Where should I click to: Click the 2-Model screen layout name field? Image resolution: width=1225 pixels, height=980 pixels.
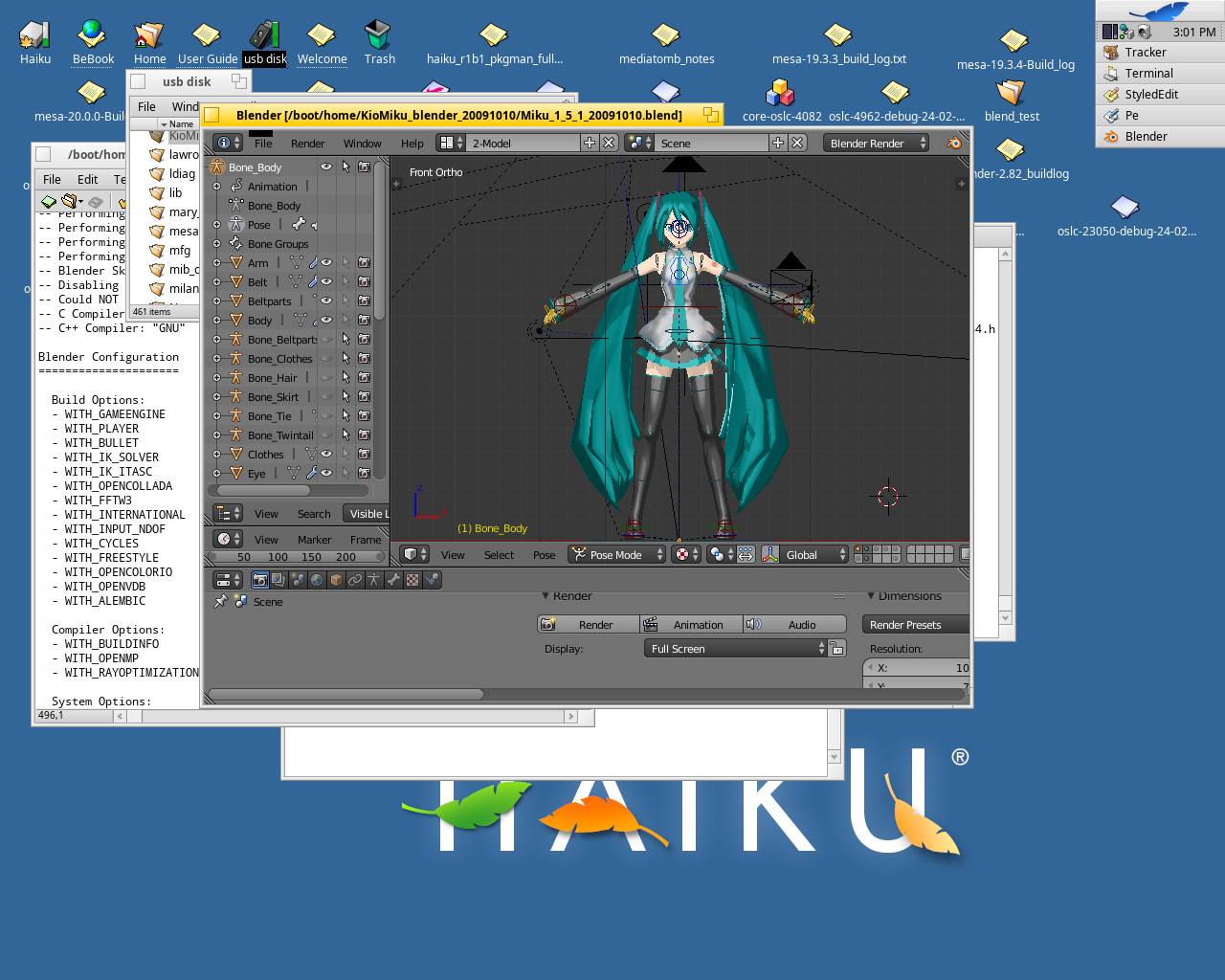point(523,143)
